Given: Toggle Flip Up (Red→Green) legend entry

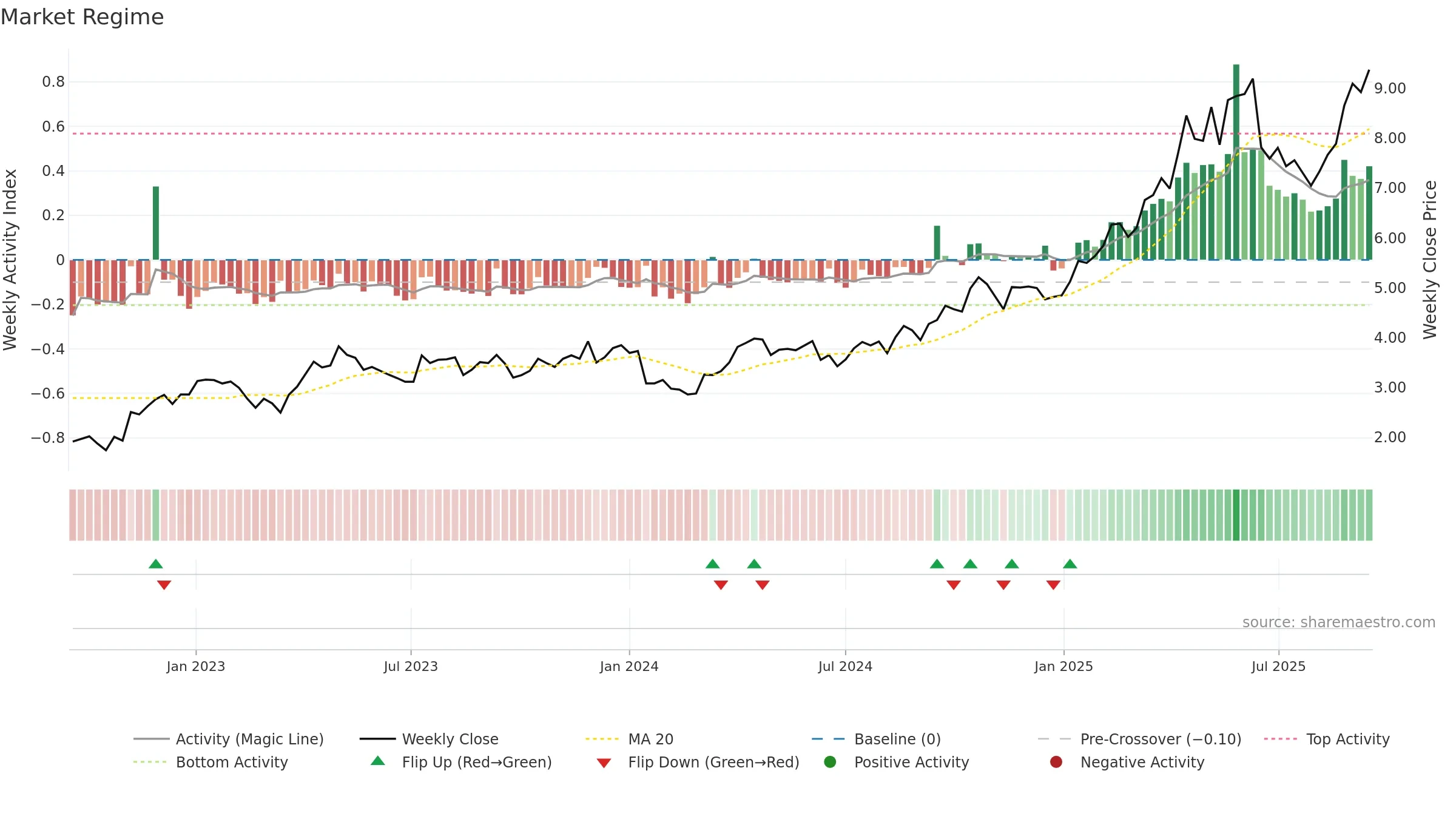Looking at the screenshot, I should [x=461, y=762].
